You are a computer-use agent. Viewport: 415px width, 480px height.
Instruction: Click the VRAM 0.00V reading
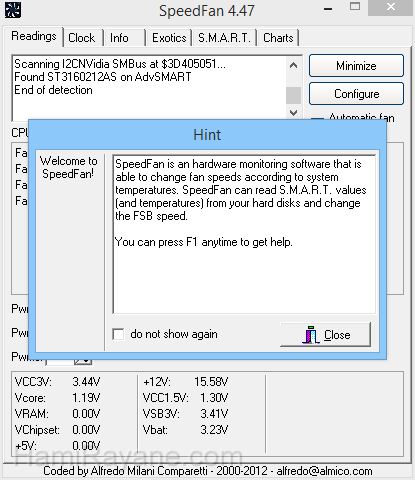(x=57, y=414)
